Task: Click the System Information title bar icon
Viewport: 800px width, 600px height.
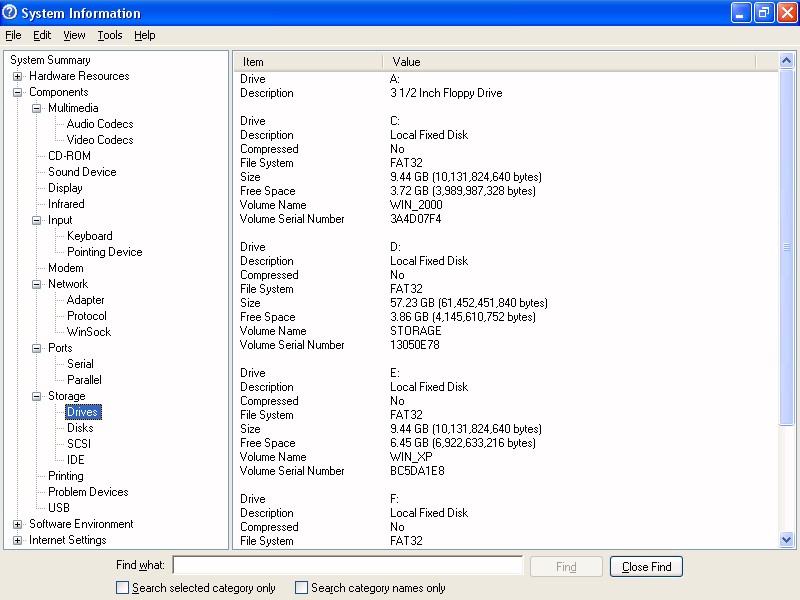Action: [x=10, y=13]
